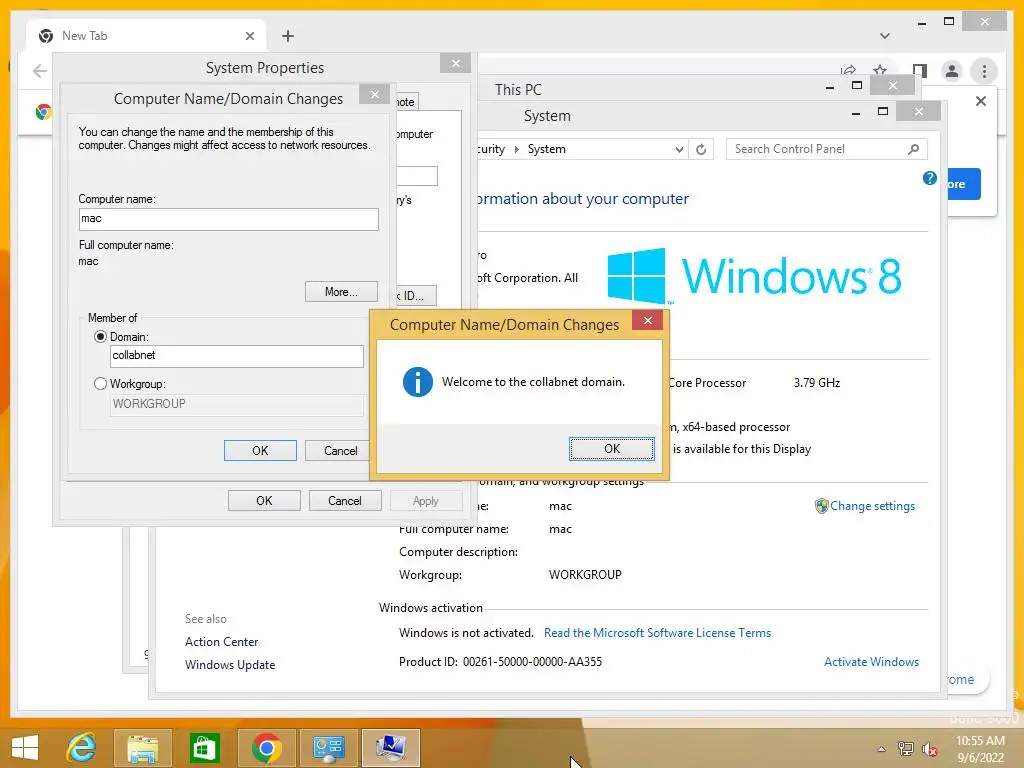The image size is (1024, 768).
Task: Click the Product ID 00261-50000-00000-AA355 text
Action: (x=500, y=662)
